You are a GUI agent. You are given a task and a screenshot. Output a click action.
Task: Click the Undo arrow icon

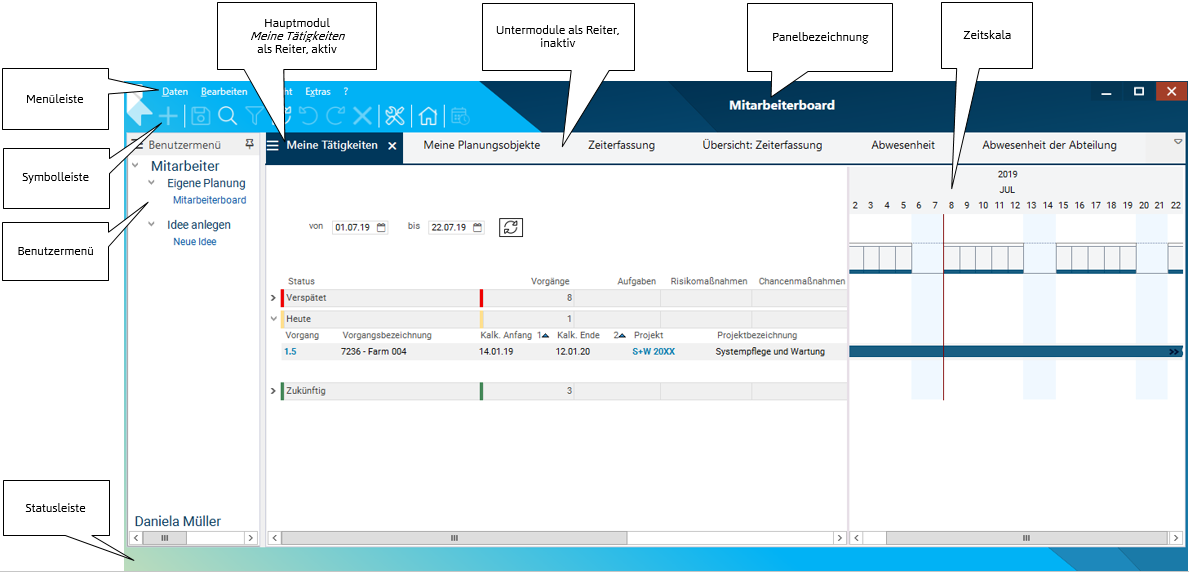pyautogui.click(x=309, y=116)
